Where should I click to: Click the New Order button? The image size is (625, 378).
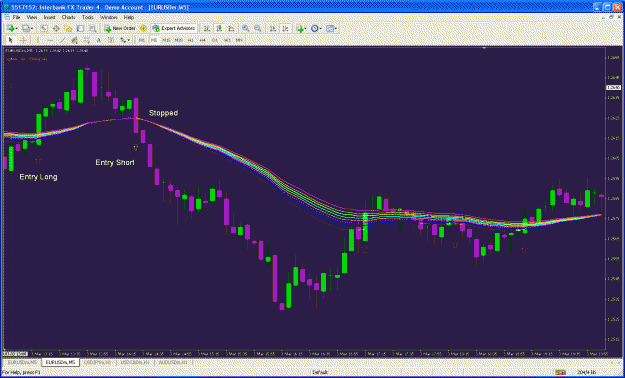coord(120,28)
